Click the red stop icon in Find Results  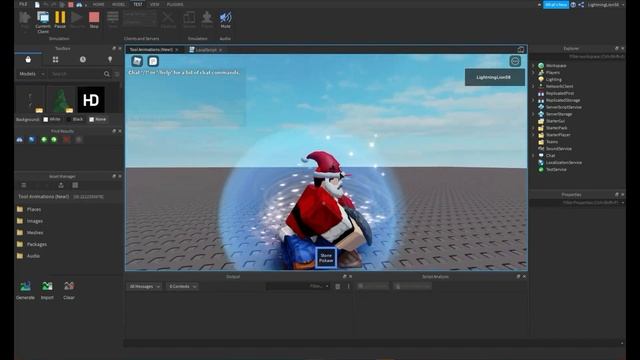pyautogui.click(x=67, y=140)
